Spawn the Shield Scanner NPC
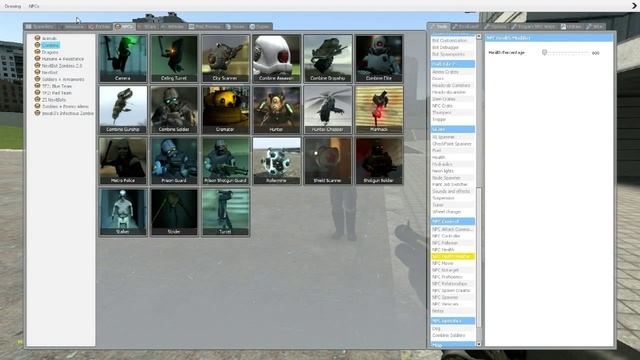 [328, 161]
